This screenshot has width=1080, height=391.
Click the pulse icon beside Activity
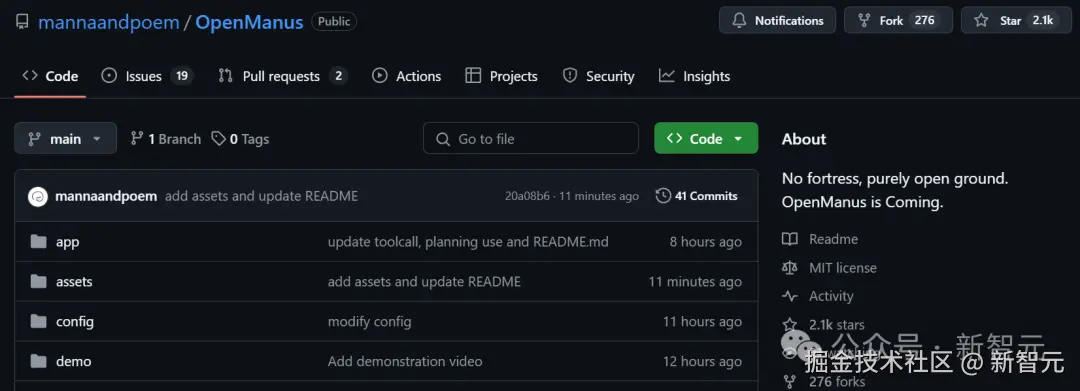click(789, 296)
